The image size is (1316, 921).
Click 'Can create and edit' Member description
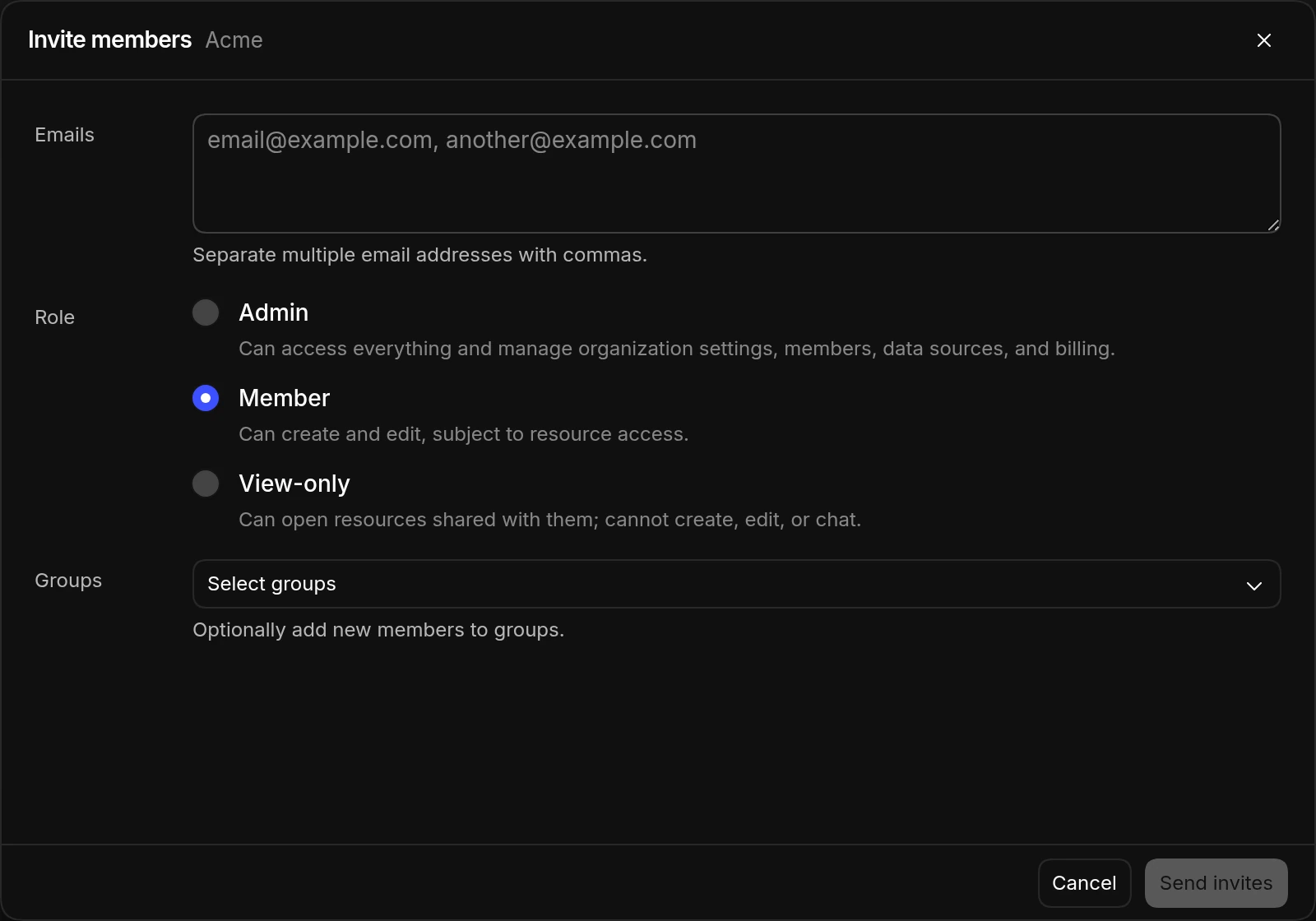coord(463,434)
